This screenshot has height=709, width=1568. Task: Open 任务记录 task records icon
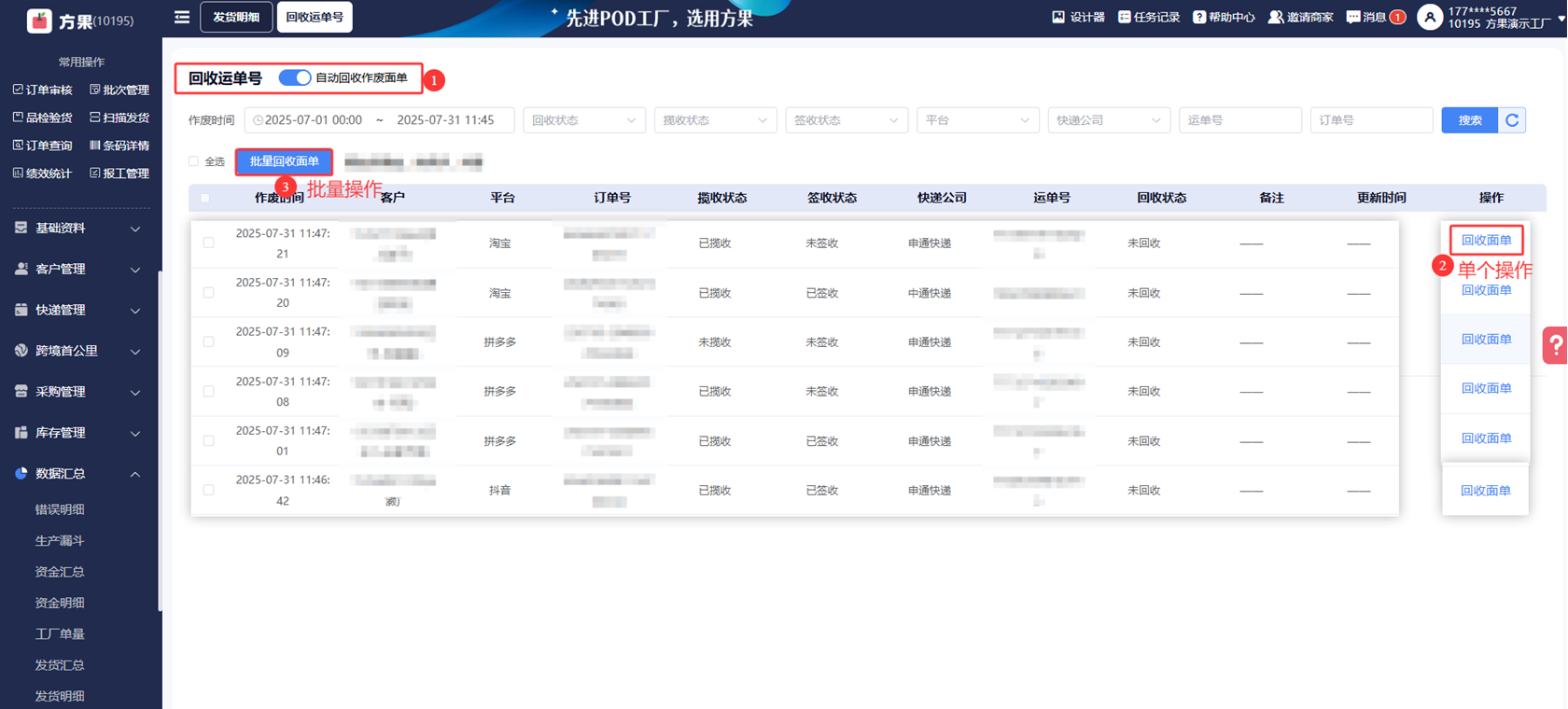coord(1124,17)
